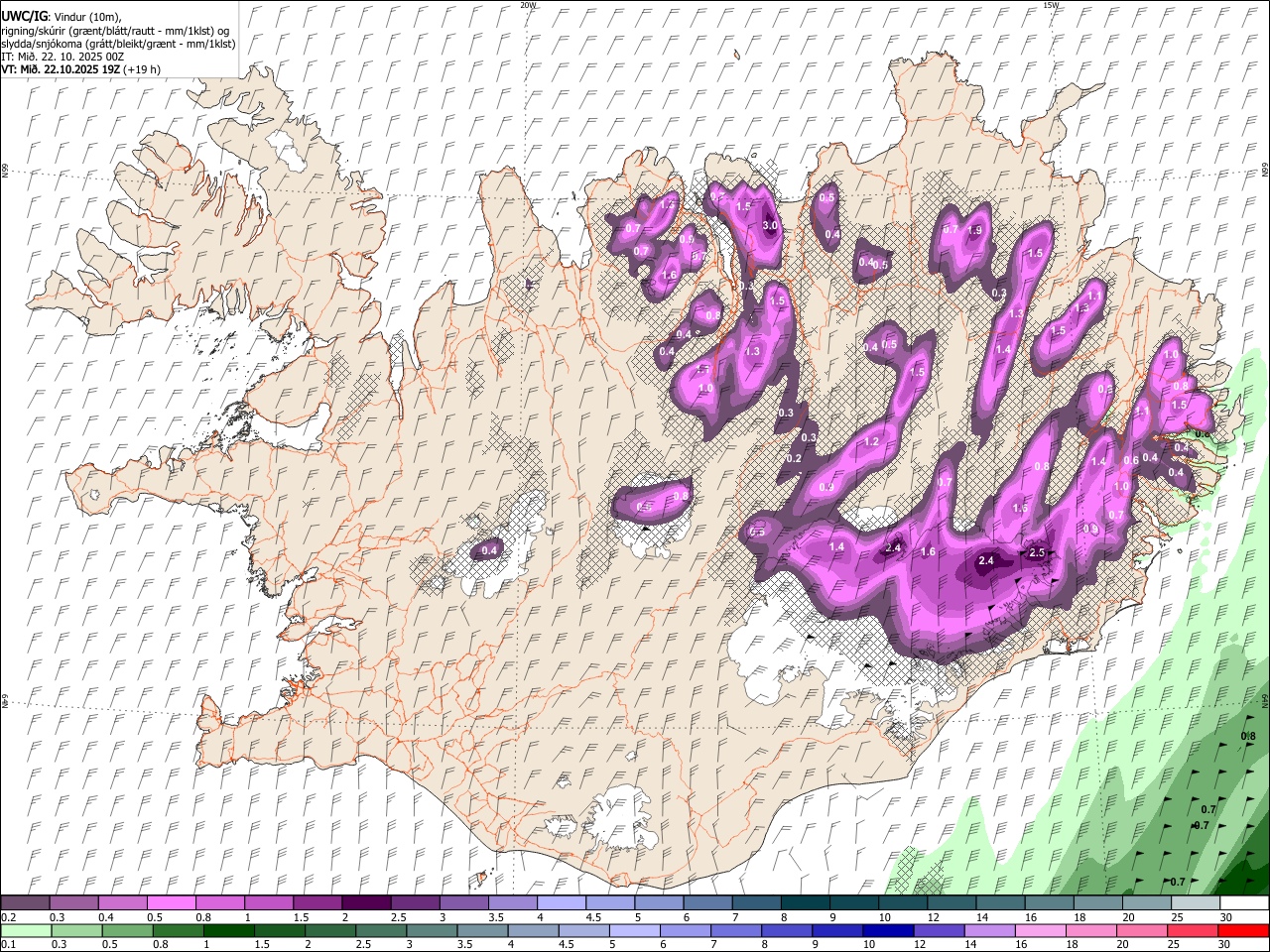Click the palest green lower swatch starting at 0.1
The image size is (1270, 952).
[x=26, y=931]
